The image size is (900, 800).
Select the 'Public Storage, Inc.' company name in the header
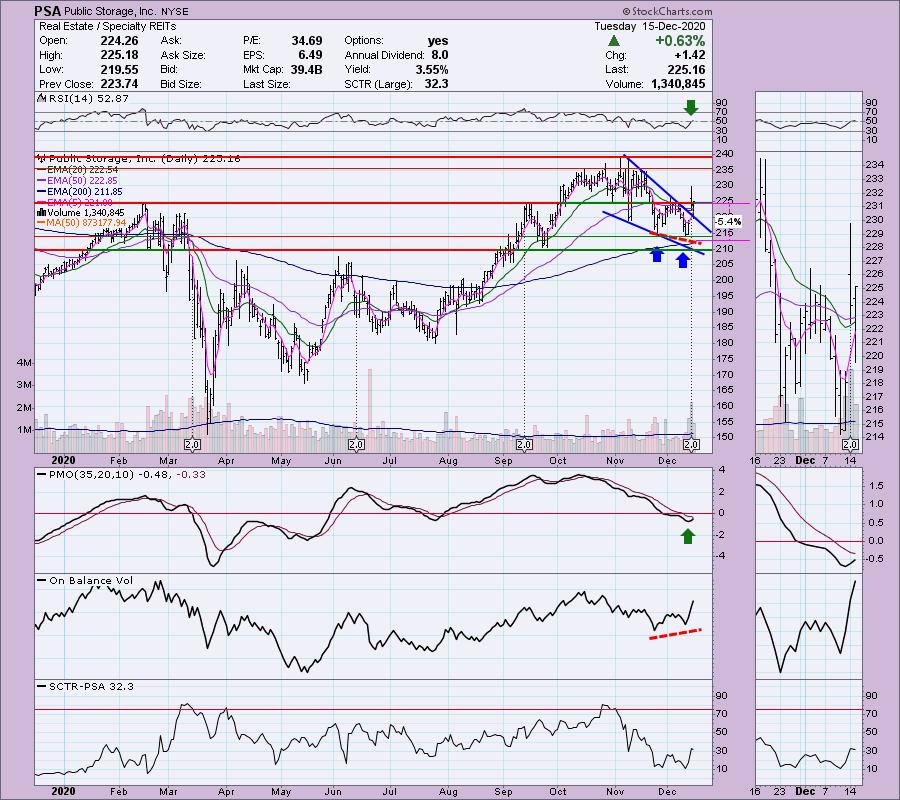coord(111,11)
